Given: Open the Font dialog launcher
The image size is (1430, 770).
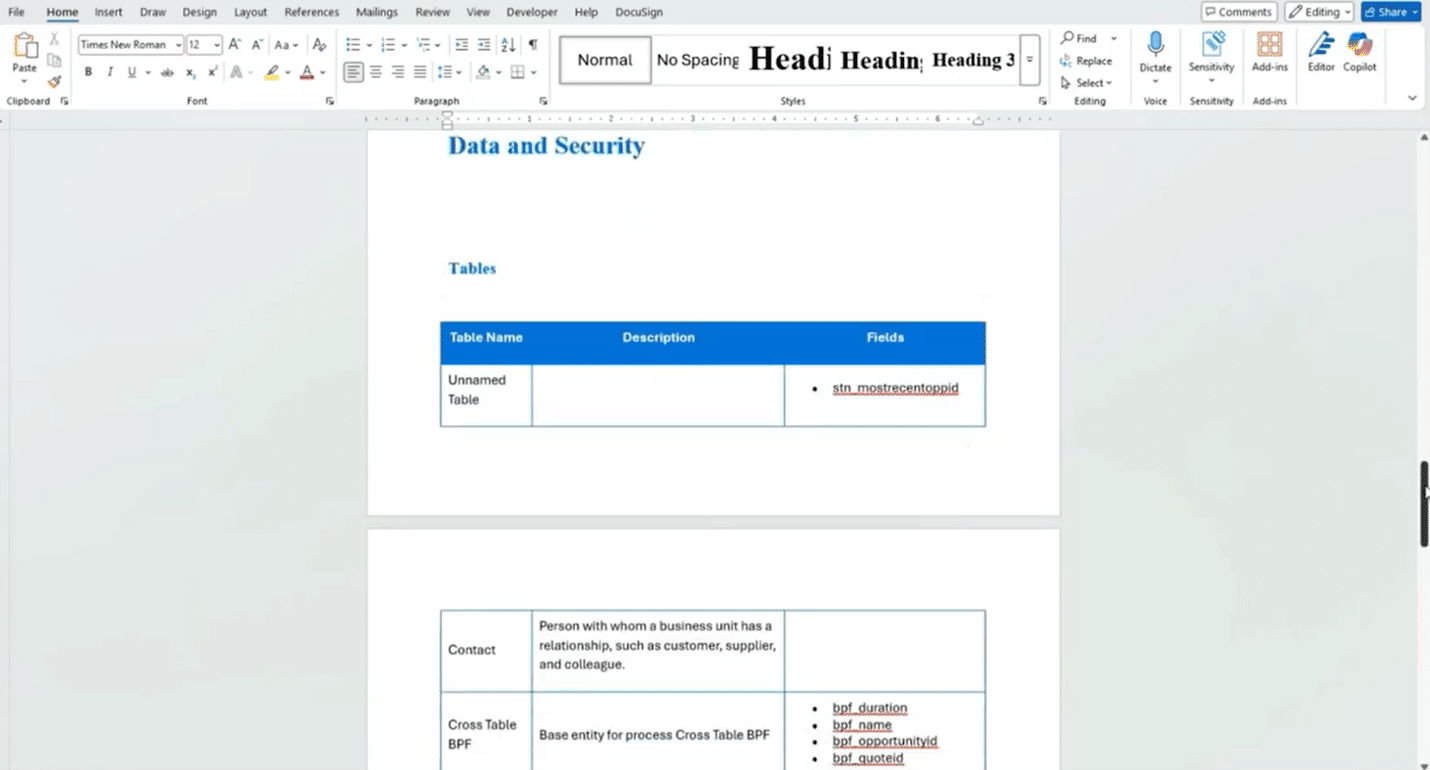Looking at the screenshot, I should pyautogui.click(x=329, y=101).
